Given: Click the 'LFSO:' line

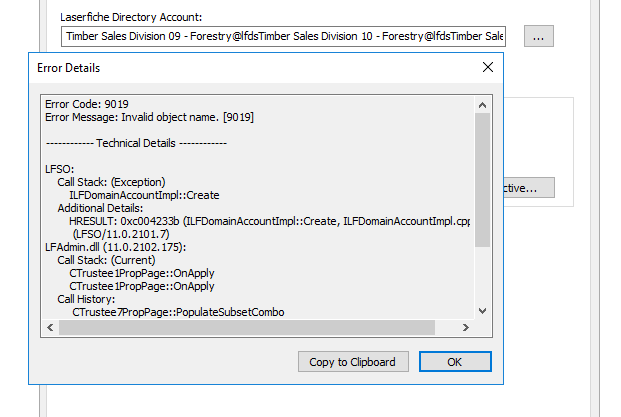Looking at the screenshot, I should [x=59, y=169].
